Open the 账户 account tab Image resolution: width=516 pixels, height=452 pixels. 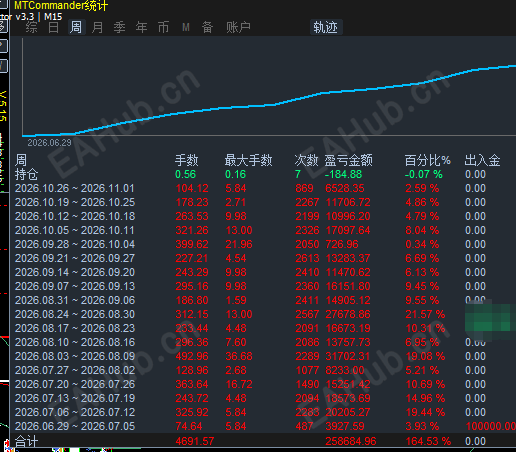point(238,27)
